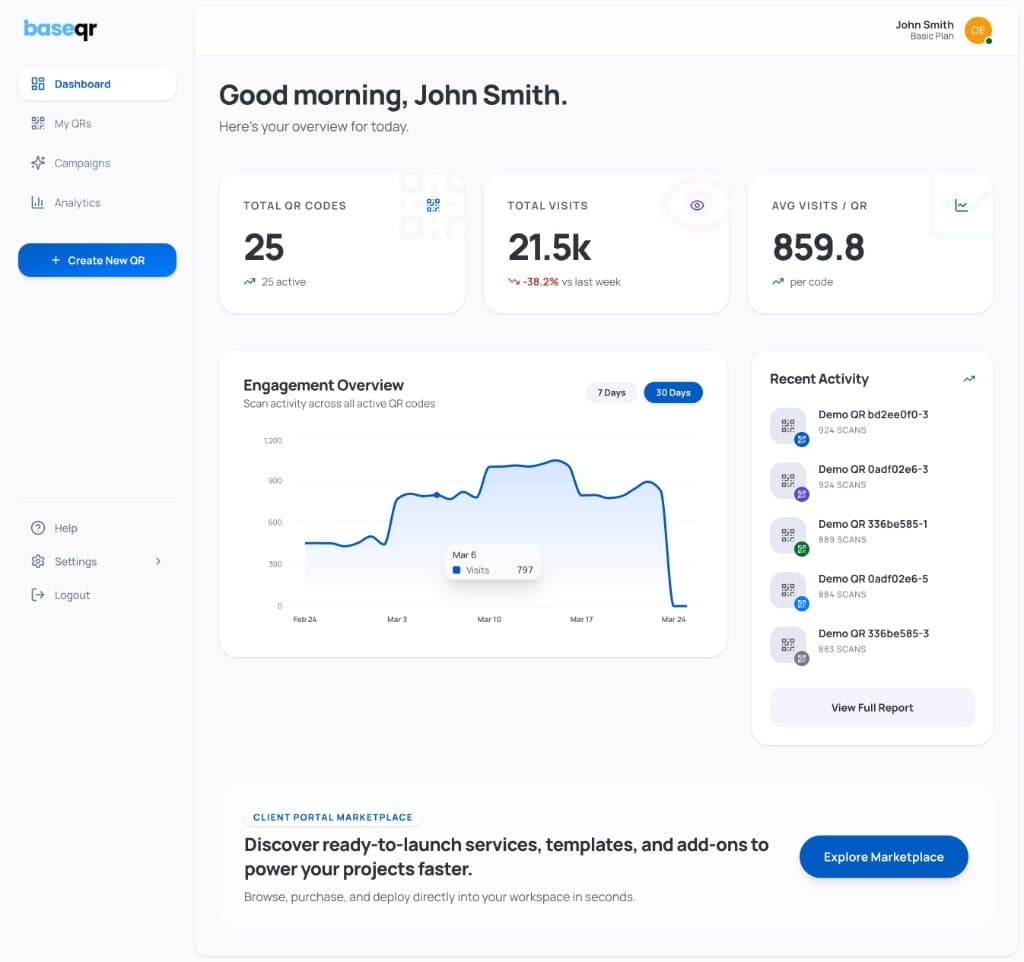Switch the chart to 7 Days view

click(x=611, y=393)
